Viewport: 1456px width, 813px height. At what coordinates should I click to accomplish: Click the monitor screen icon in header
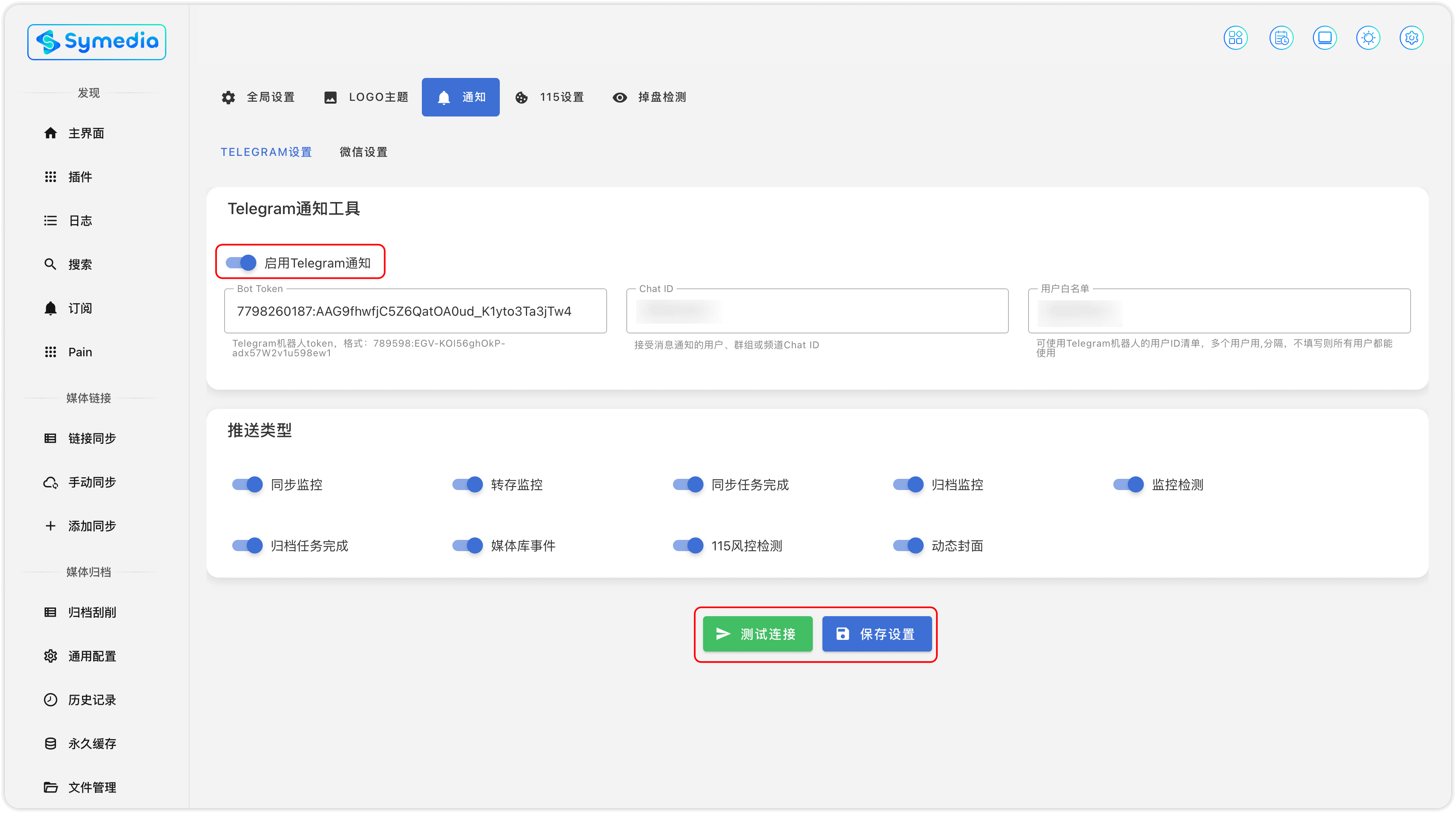(1324, 38)
